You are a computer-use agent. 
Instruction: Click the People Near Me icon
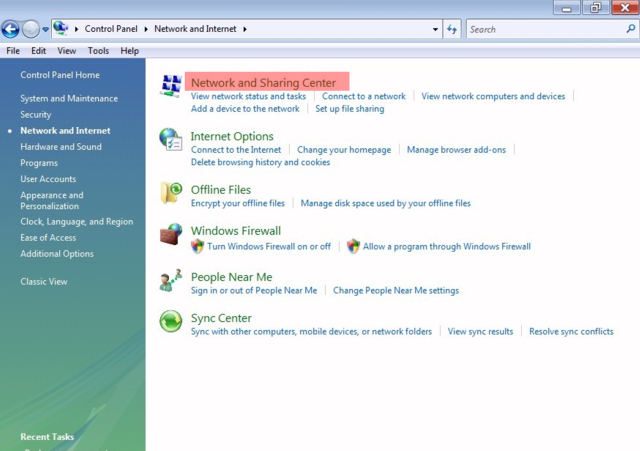[x=171, y=280]
